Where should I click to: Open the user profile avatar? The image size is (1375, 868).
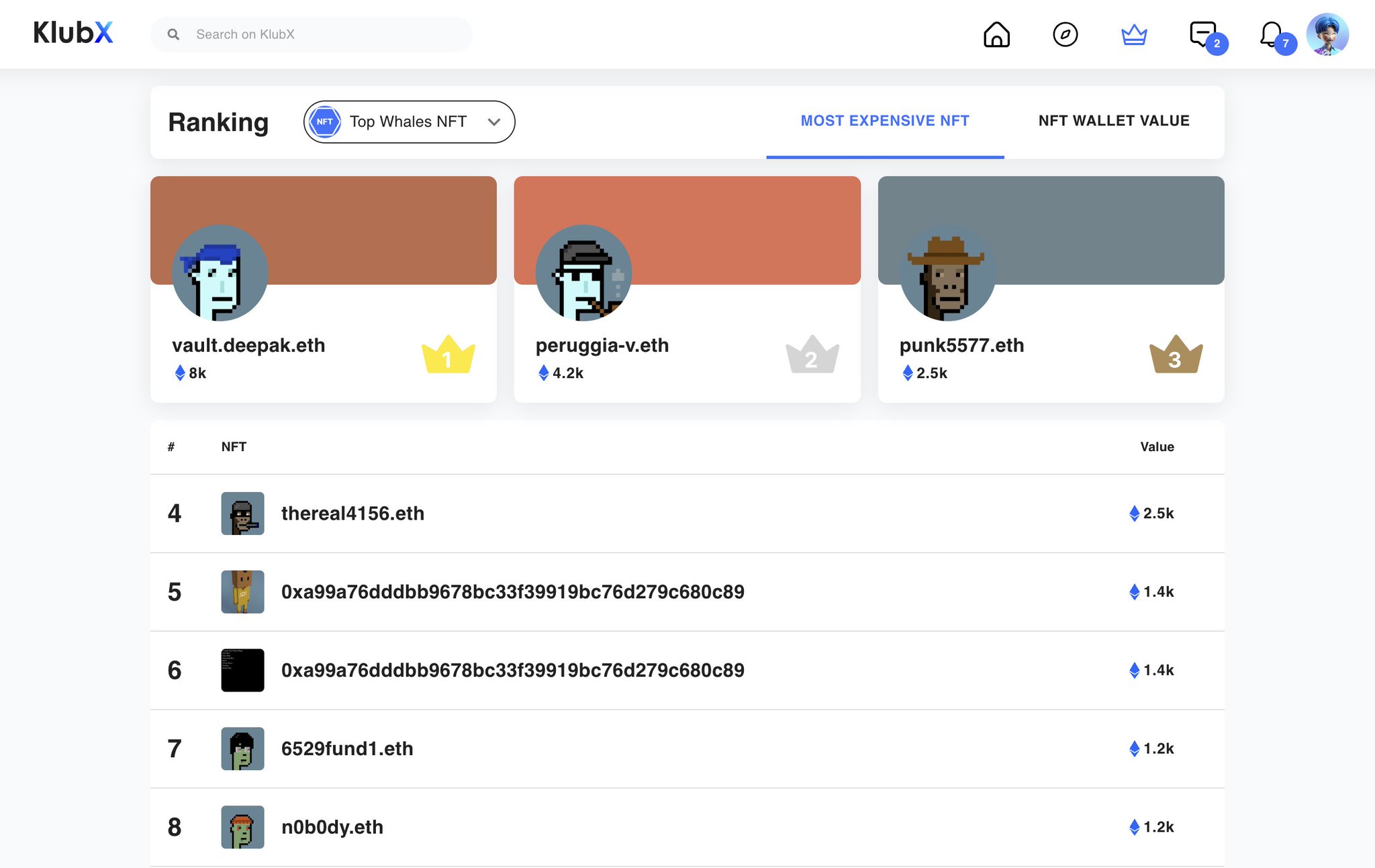coord(1327,34)
